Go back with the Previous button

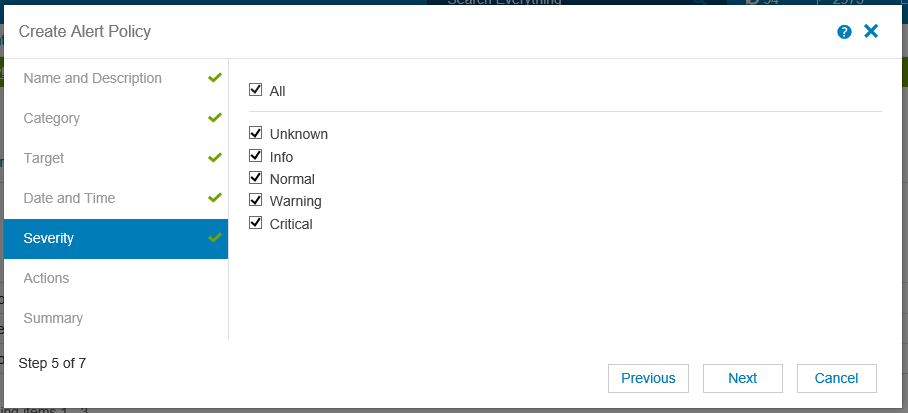[x=648, y=378]
